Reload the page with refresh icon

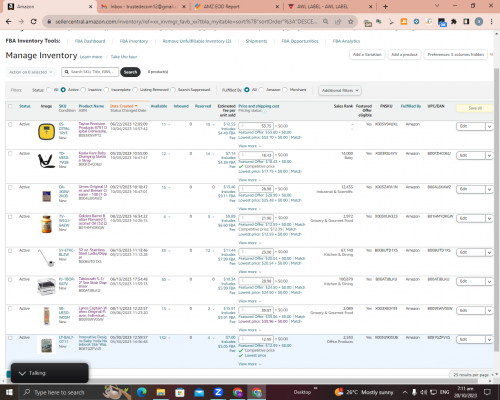pyautogui.click(x=33, y=21)
